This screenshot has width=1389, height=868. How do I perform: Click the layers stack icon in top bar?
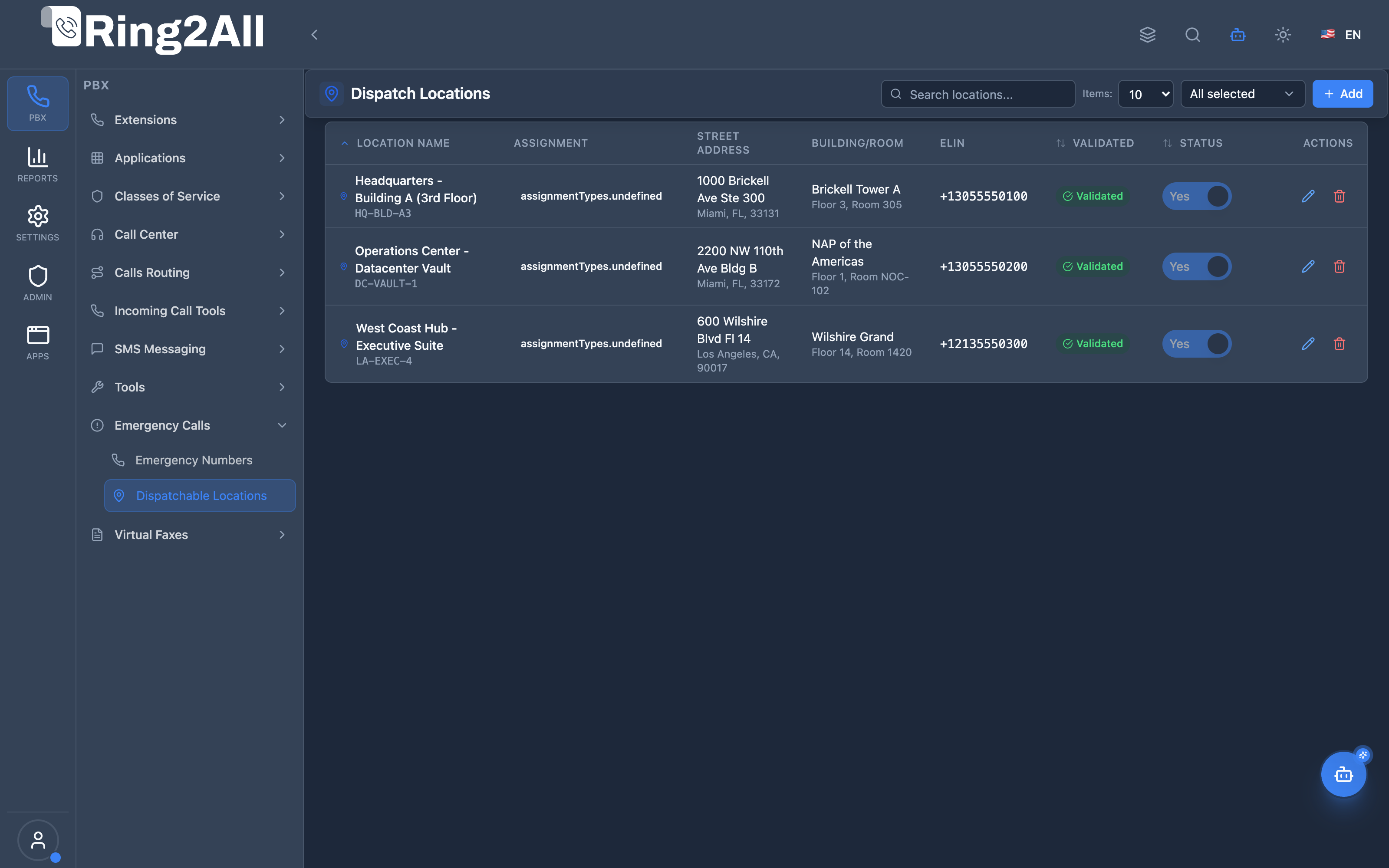pyautogui.click(x=1147, y=34)
